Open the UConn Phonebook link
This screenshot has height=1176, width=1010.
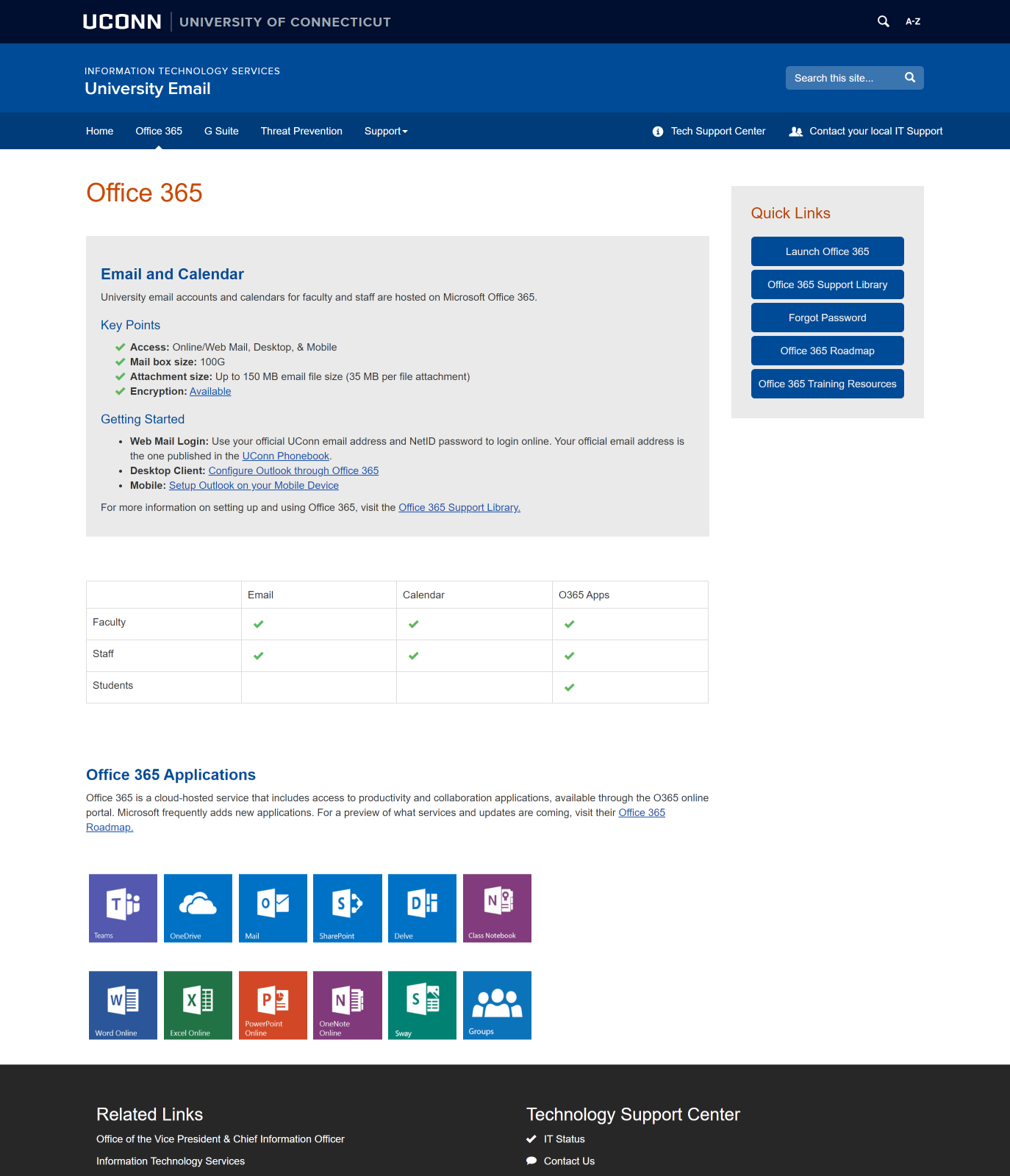tap(285, 456)
